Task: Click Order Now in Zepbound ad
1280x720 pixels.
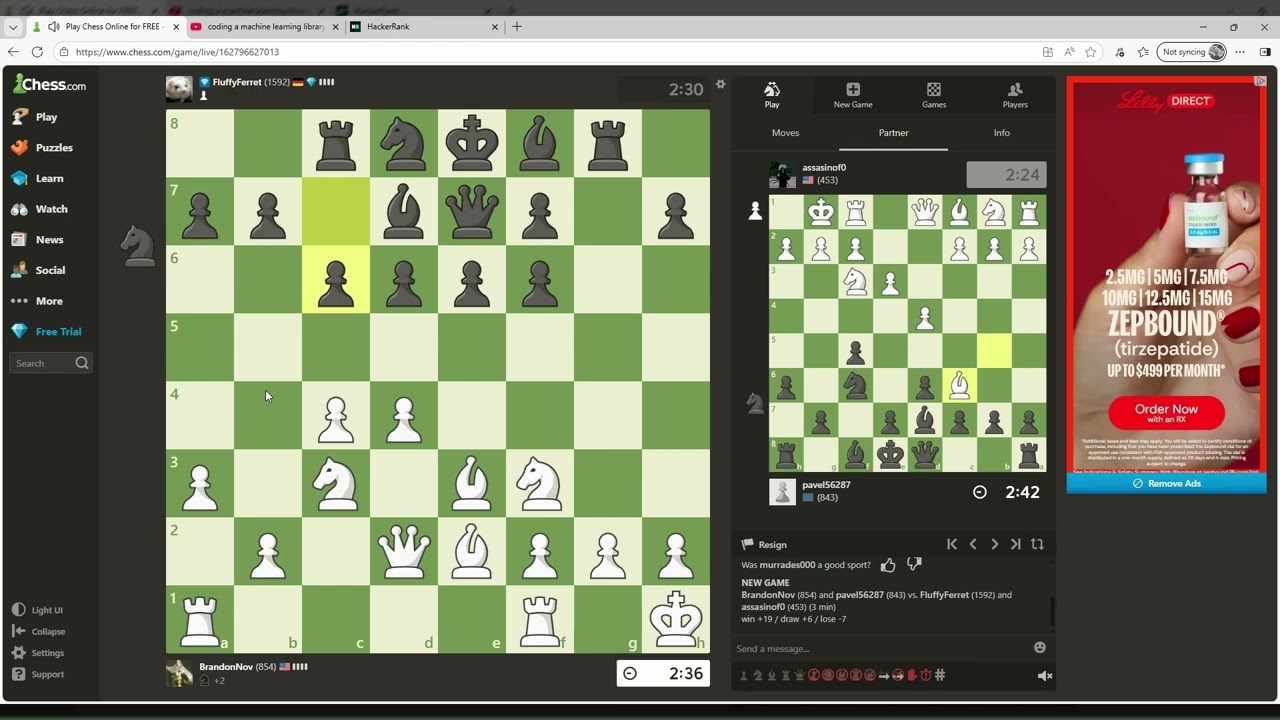Action: [x=1166, y=411]
